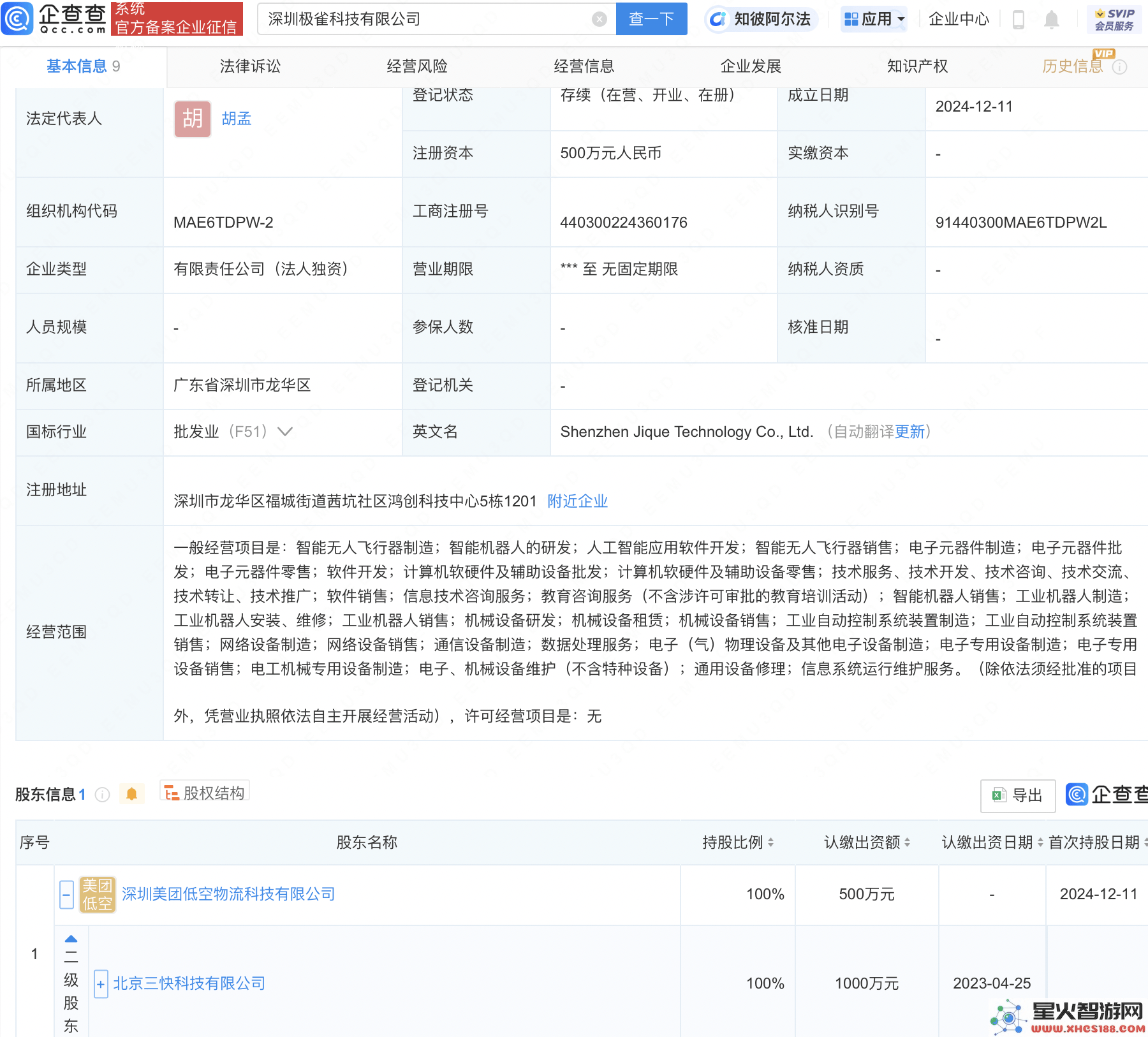Click the 广东省深圳市龙华区 region value
Screen dimensions: 1148x1037
(242, 385)
